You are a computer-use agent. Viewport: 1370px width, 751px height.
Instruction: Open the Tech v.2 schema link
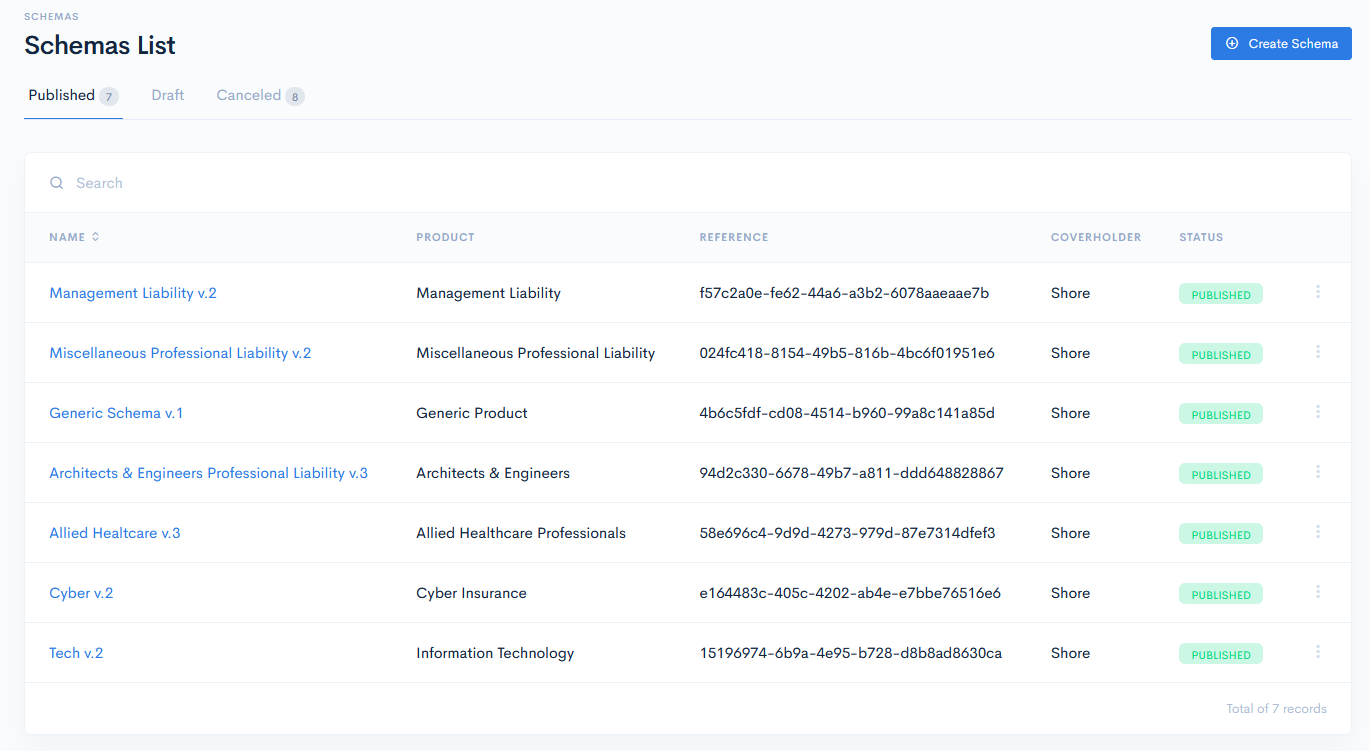(76, 653)
